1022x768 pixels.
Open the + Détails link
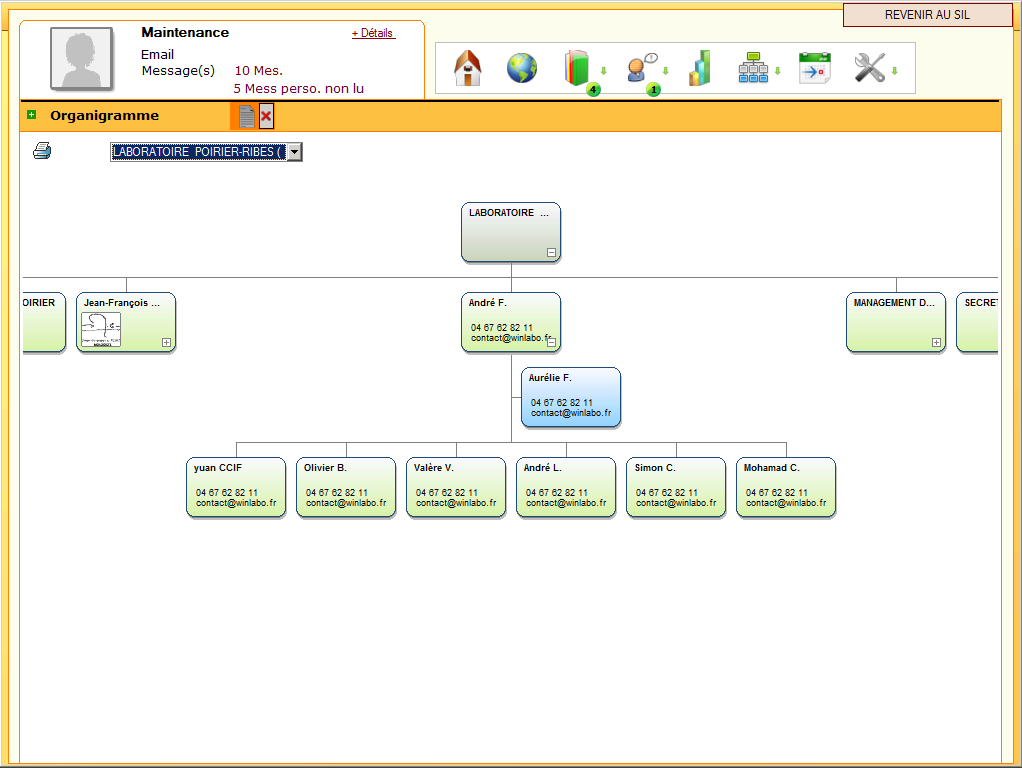(373, 33)
